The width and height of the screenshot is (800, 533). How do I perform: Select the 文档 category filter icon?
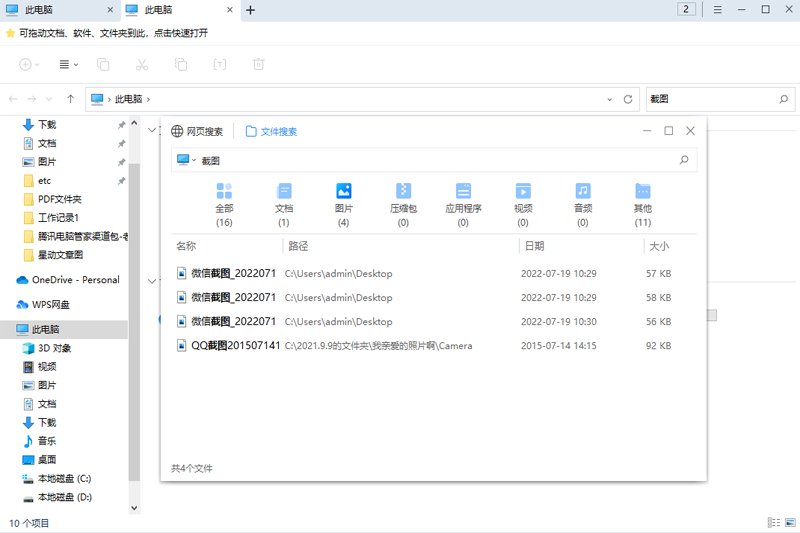(283, 191)
